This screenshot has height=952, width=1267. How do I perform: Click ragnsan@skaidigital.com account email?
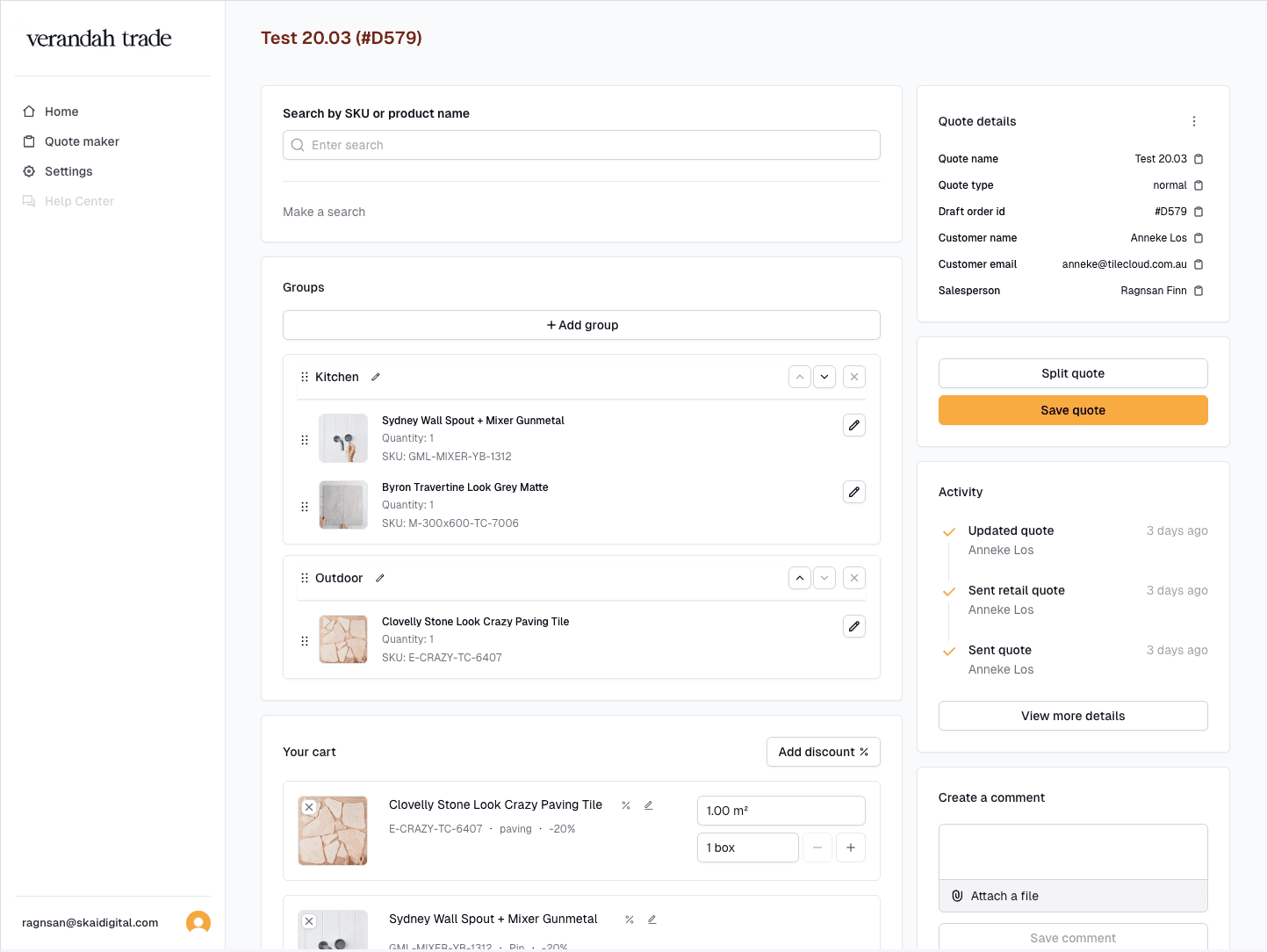pos(90,923)
